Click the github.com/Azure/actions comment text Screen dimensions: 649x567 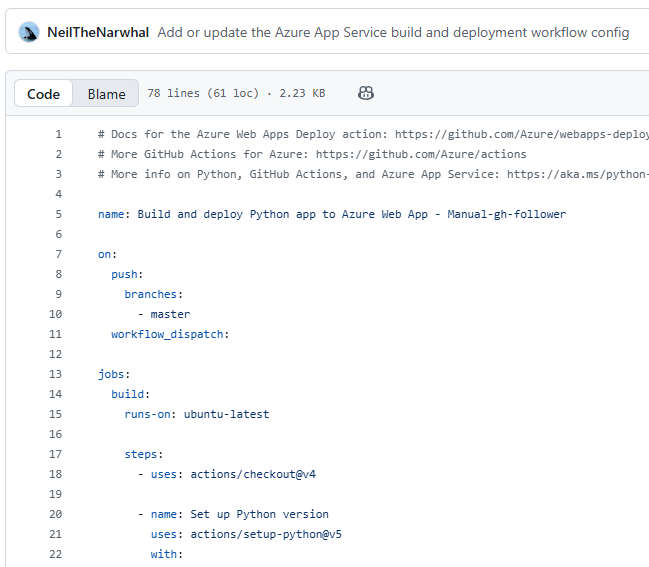[312, 154]
